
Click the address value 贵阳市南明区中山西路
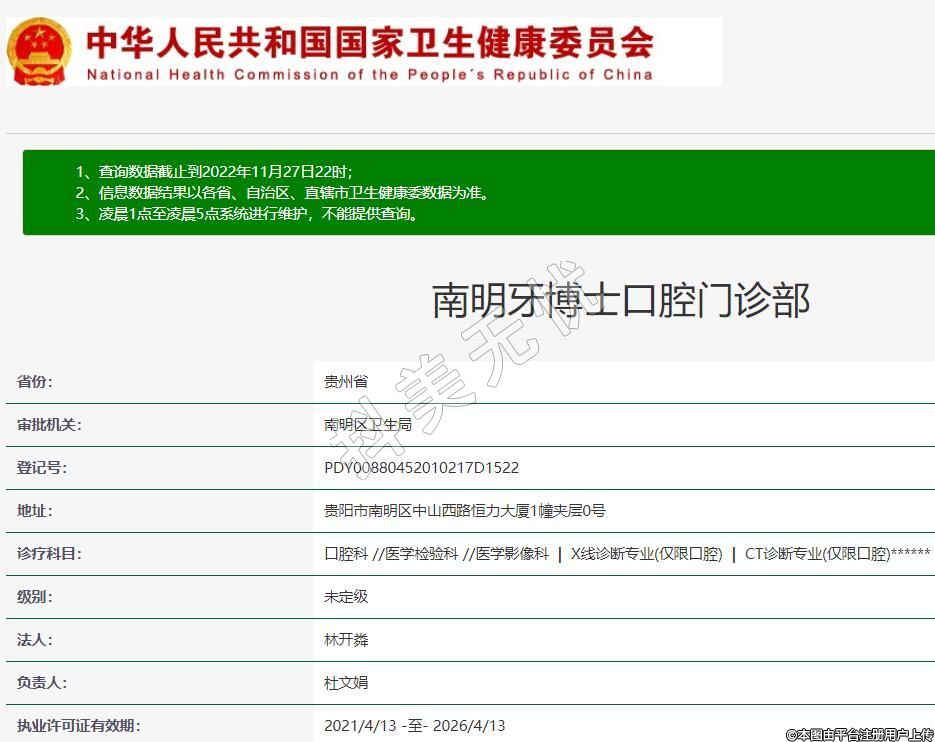pos(464,511)
